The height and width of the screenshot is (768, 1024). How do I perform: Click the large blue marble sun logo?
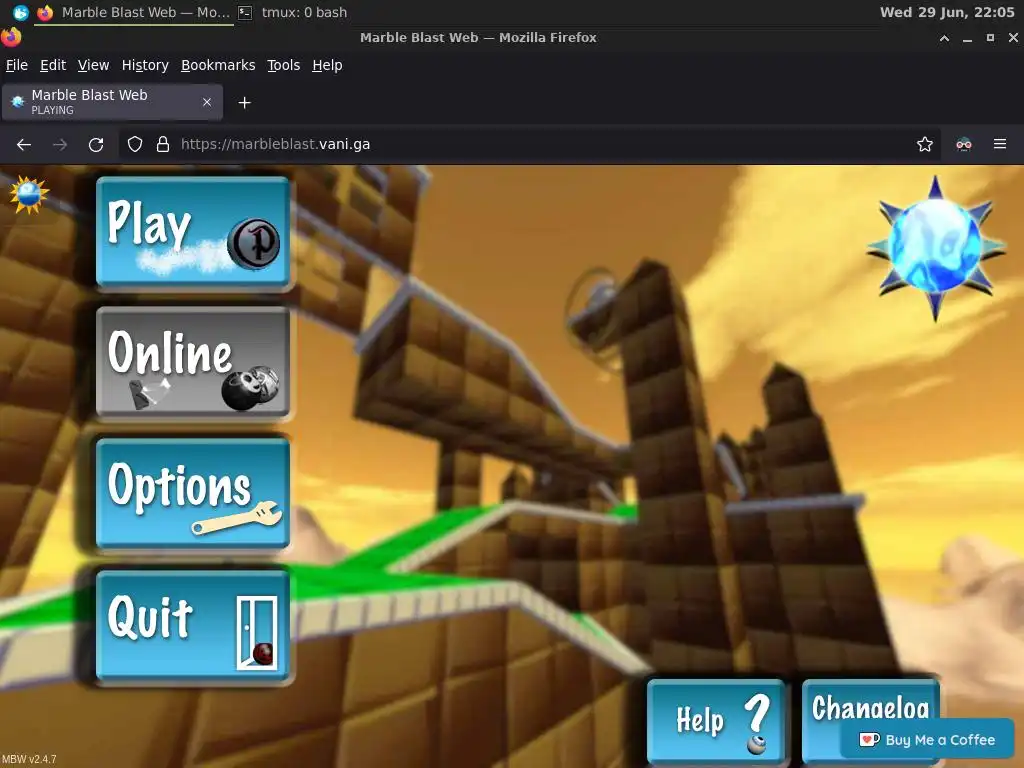pyautogui.click(x=935, y=248)
